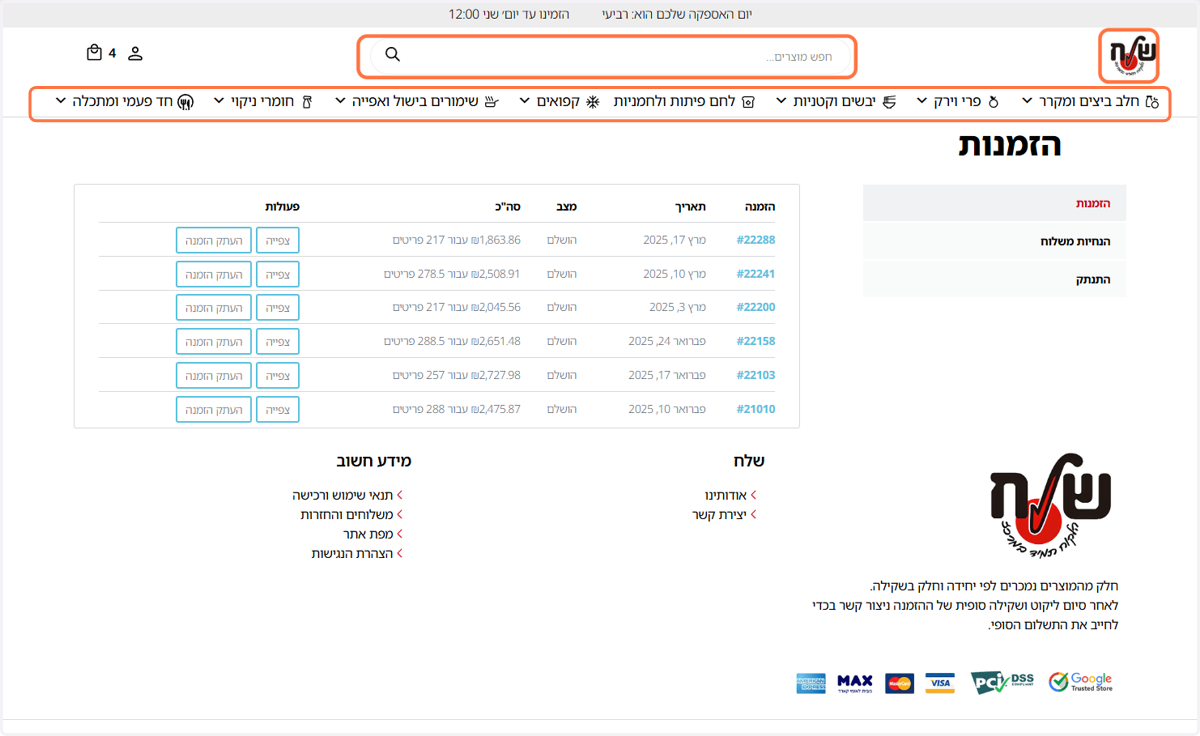The height and width of the screenshot is (736, 1200).
Task: Click the cutlery icon beside חד פעמי ומתכלה
Action: [x=185, y=102]
